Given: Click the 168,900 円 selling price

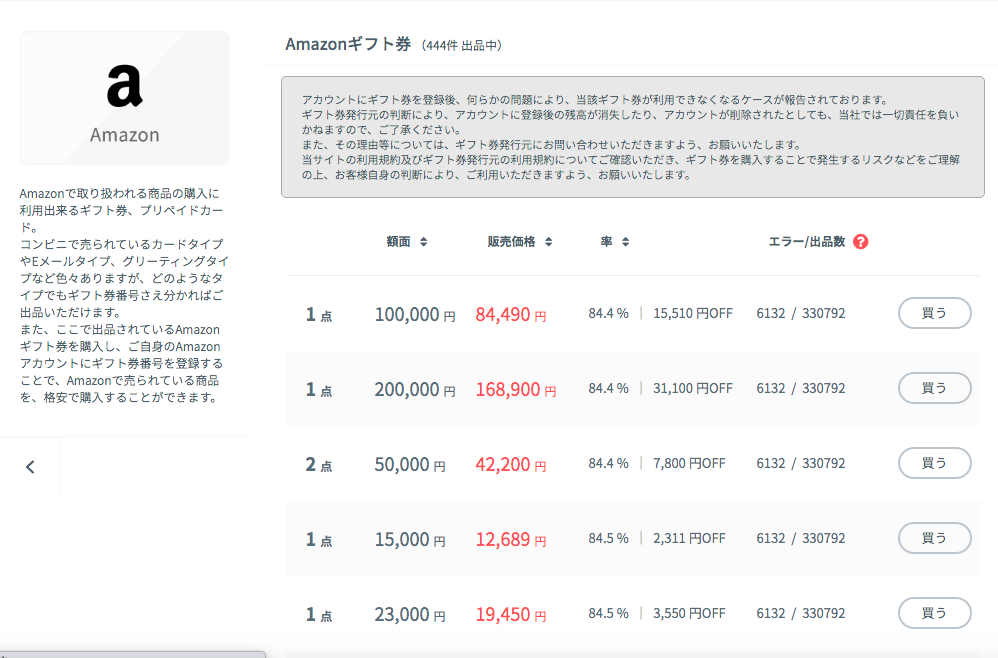Looking at the screenshot, I should pyautogui.click(x=516, y=389).
